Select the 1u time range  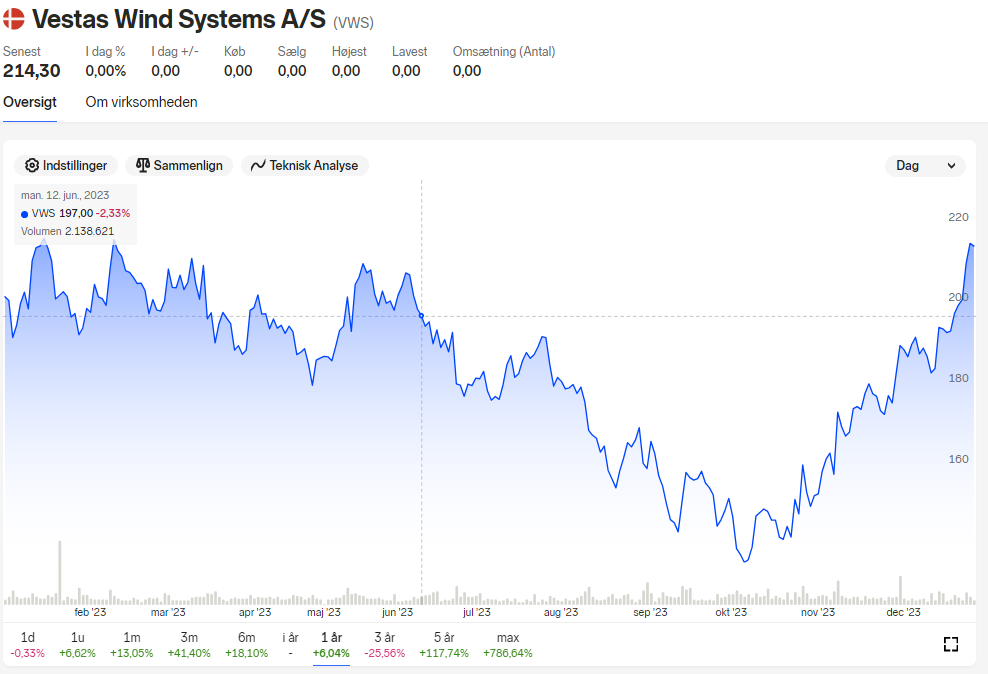(x=78, y=644)
